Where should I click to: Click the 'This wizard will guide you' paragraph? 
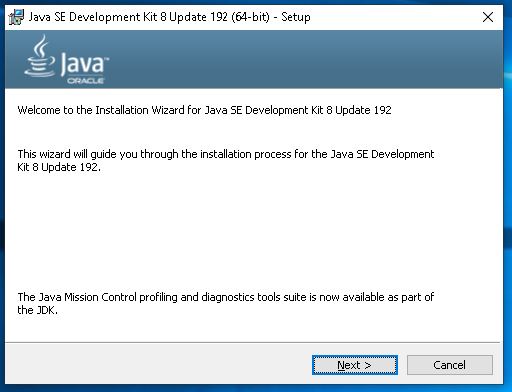[x=226, y=160]
